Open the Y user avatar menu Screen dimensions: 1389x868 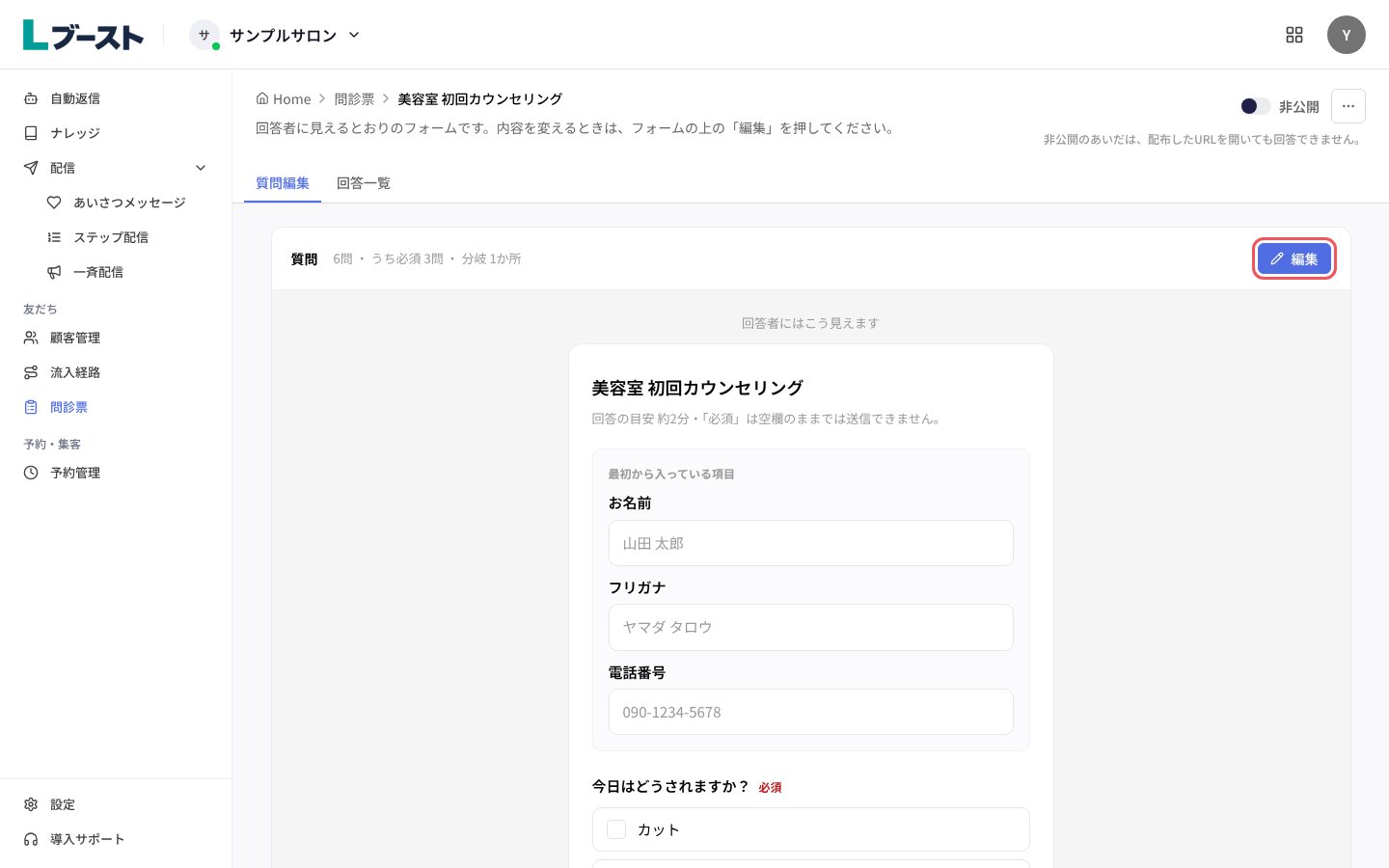point(1347,35)
